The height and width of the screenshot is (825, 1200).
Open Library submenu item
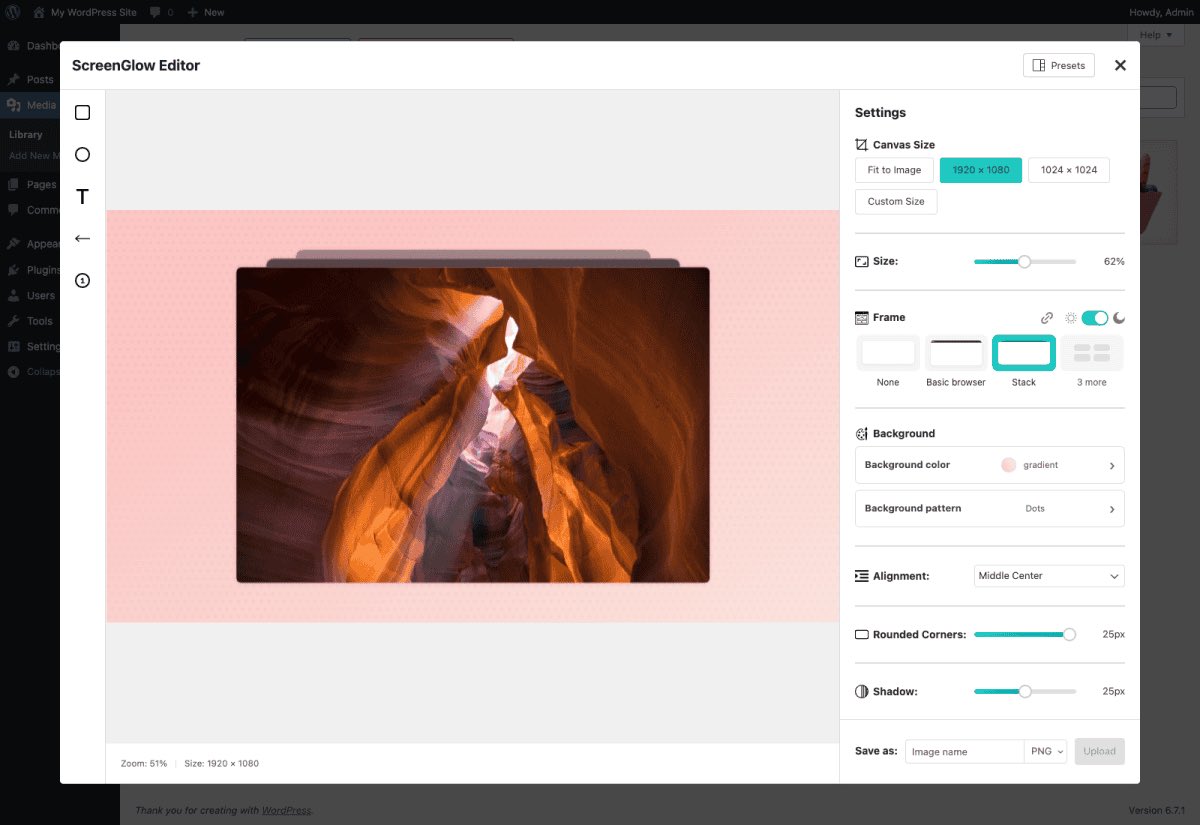26,135
